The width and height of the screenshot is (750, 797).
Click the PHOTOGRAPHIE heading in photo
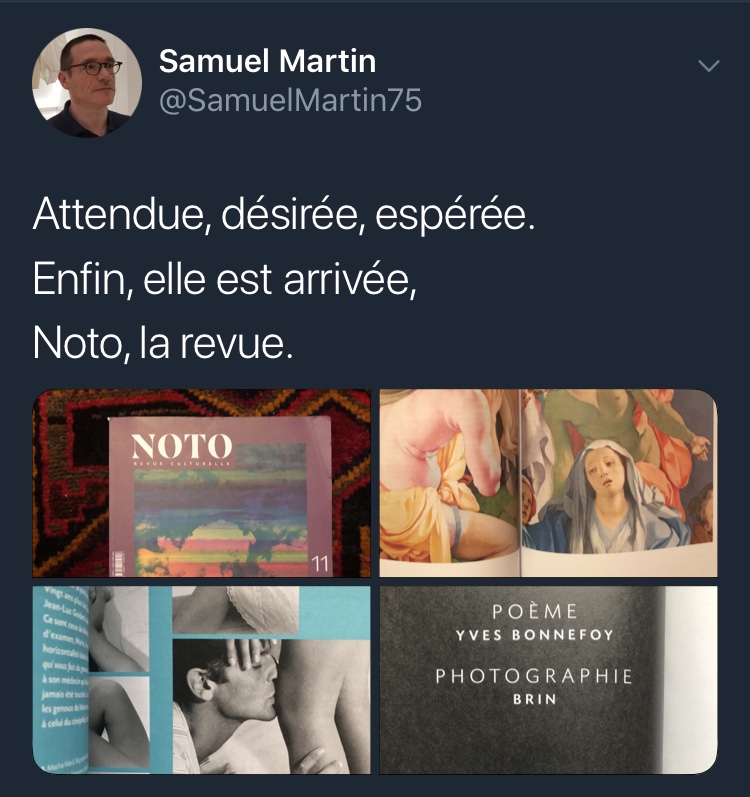534,676
